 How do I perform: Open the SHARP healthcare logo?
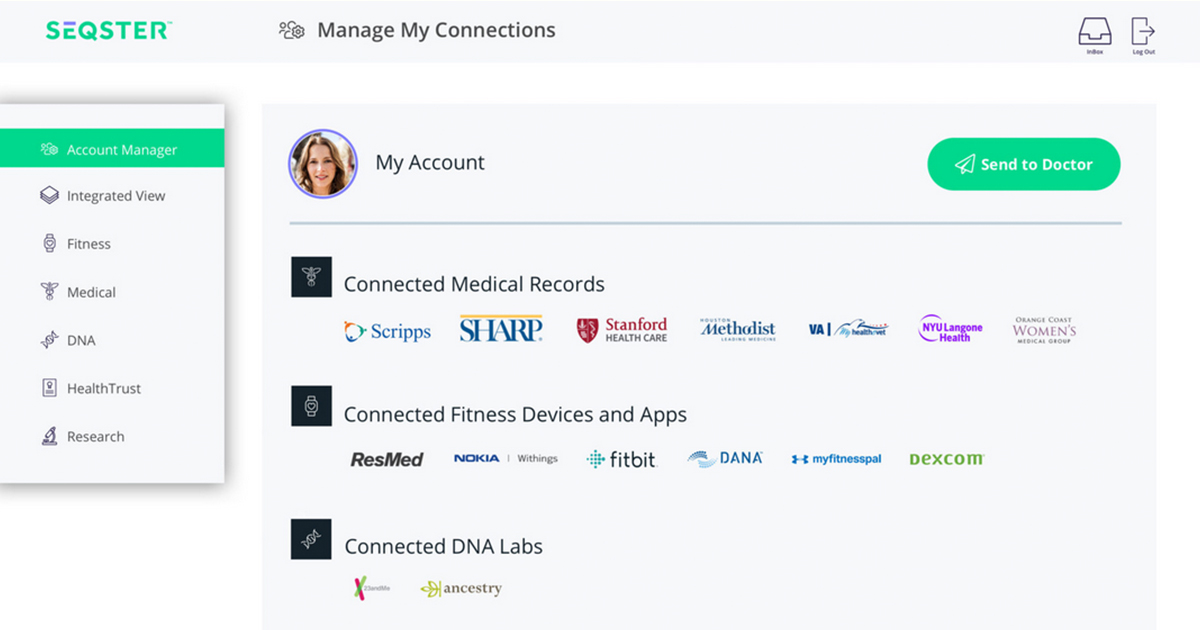point(501,329)
